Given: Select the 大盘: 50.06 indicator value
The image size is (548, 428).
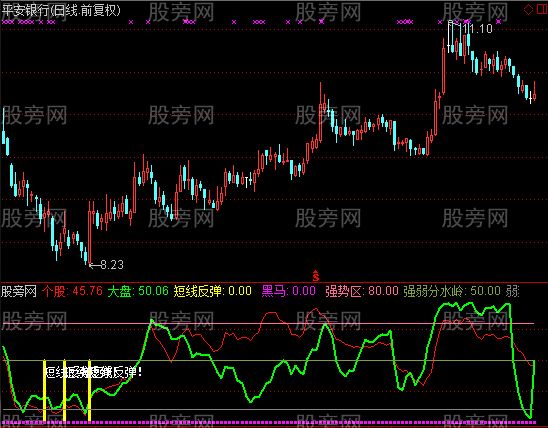Looking at the screenshot, I should pyautogui.click(x=138, y=291).
